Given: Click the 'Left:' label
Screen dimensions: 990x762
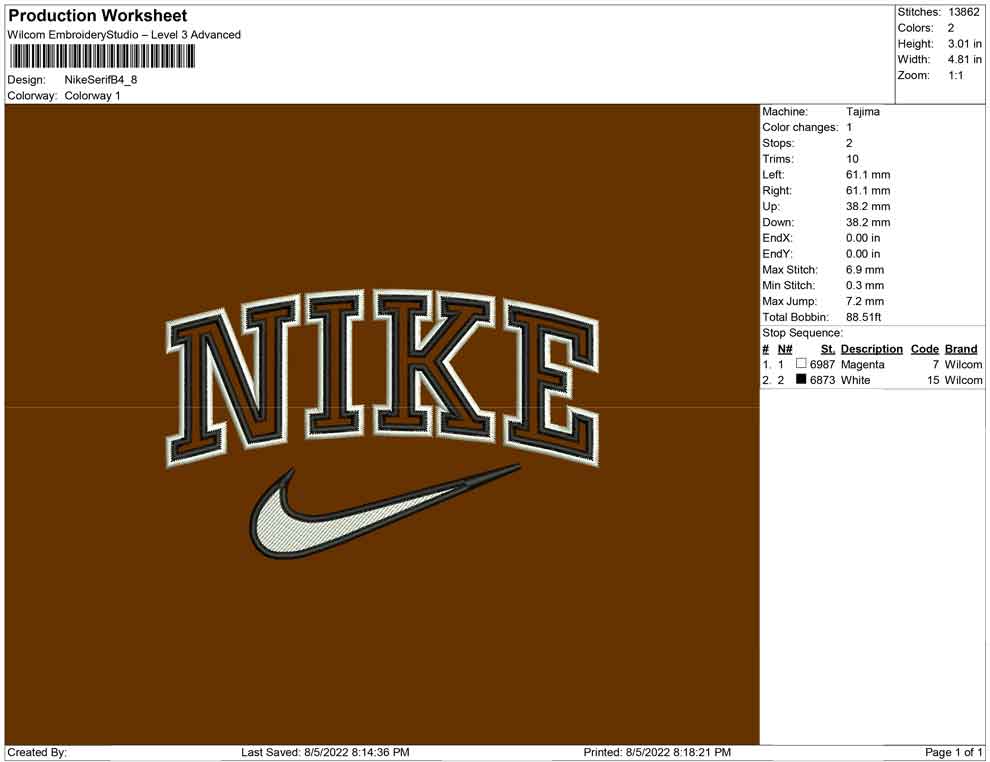Looking at the screenshot, I should click(x=773, y=174).
